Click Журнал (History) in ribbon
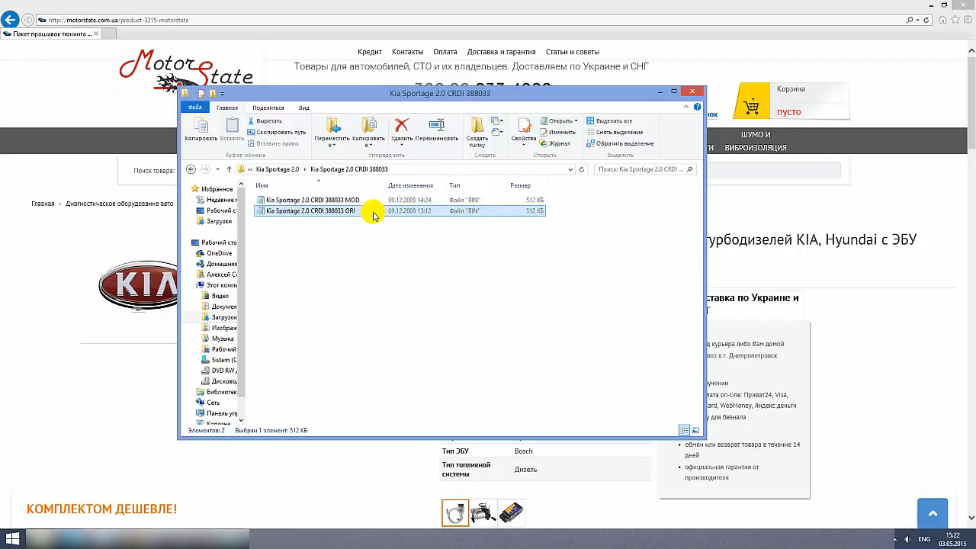 pos(555,143)
